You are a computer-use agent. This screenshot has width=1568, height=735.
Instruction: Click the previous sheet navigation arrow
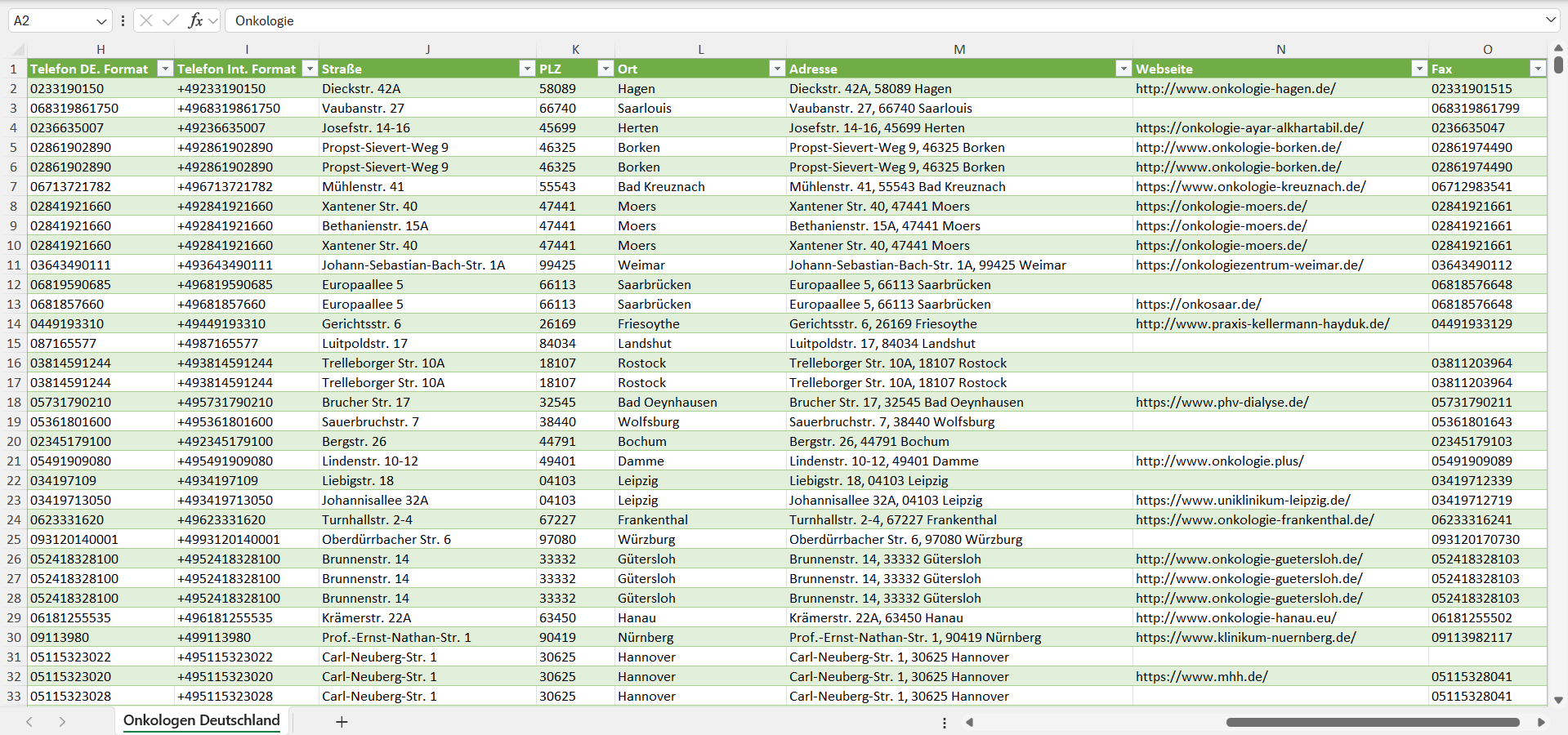pyautogui.click(x=29, y=722)
